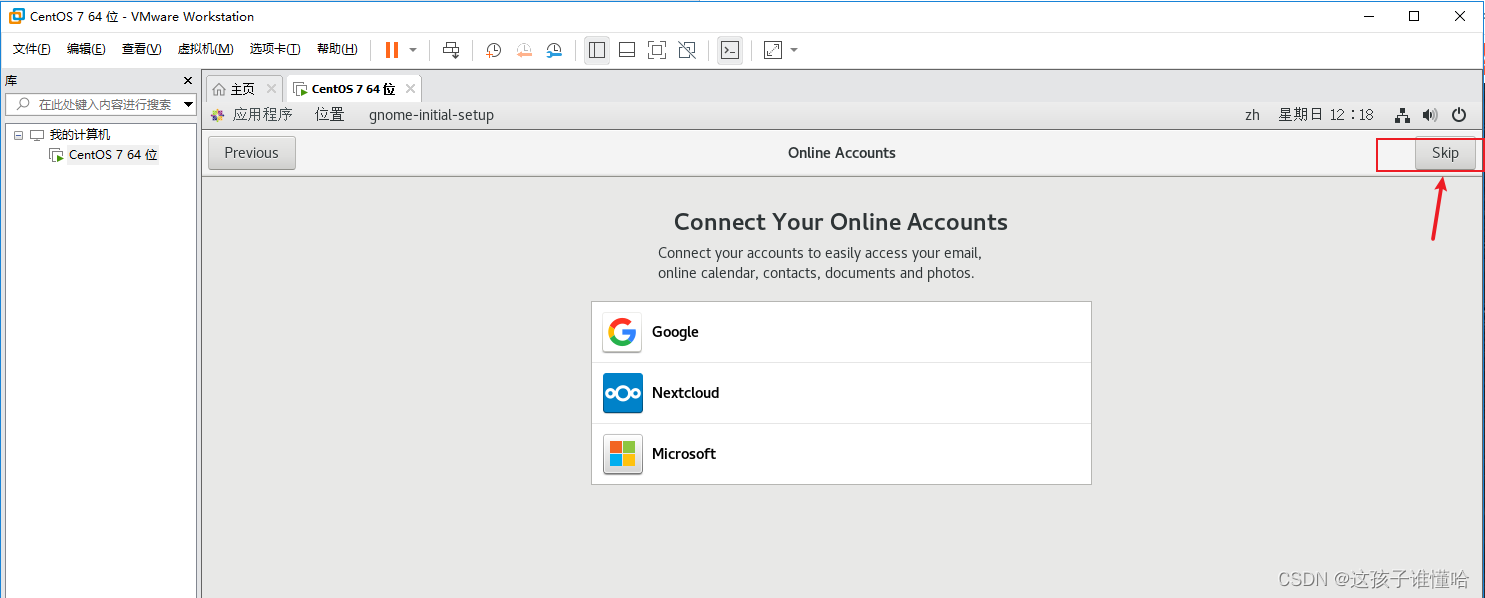Click the volume icon in top bar
This screenshot has height=598, width=1485.
tap(1430, 115)
